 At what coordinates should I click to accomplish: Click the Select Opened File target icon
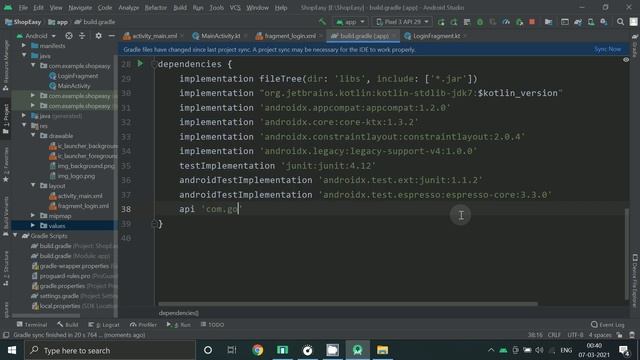click(x=69, y=36)
